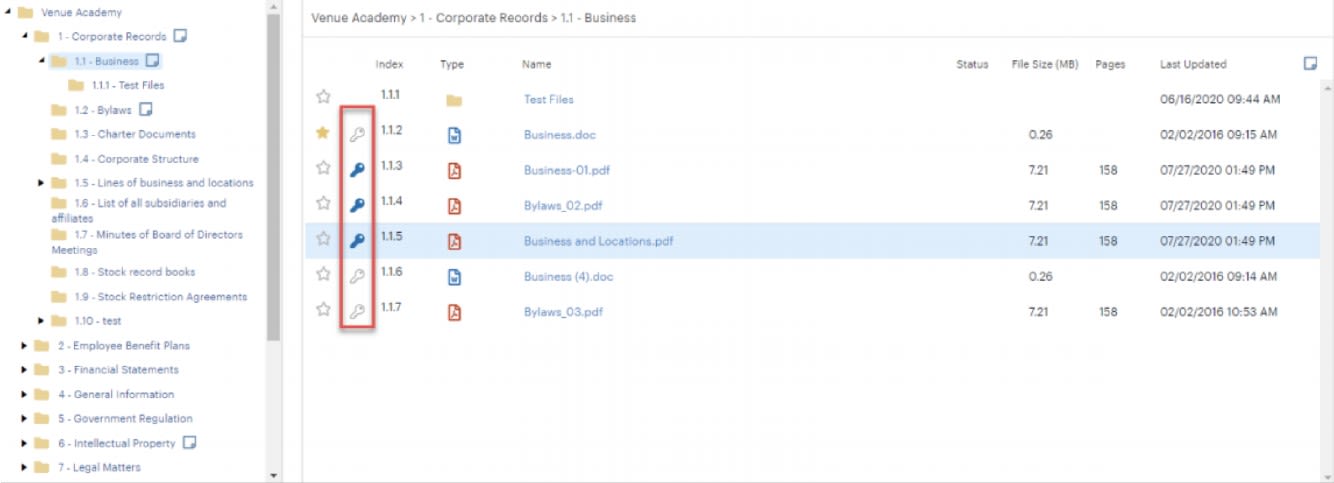Screen dimensions: 1334x483
Task: Open the Business-01.pdf link
Action: coord(567,170)
